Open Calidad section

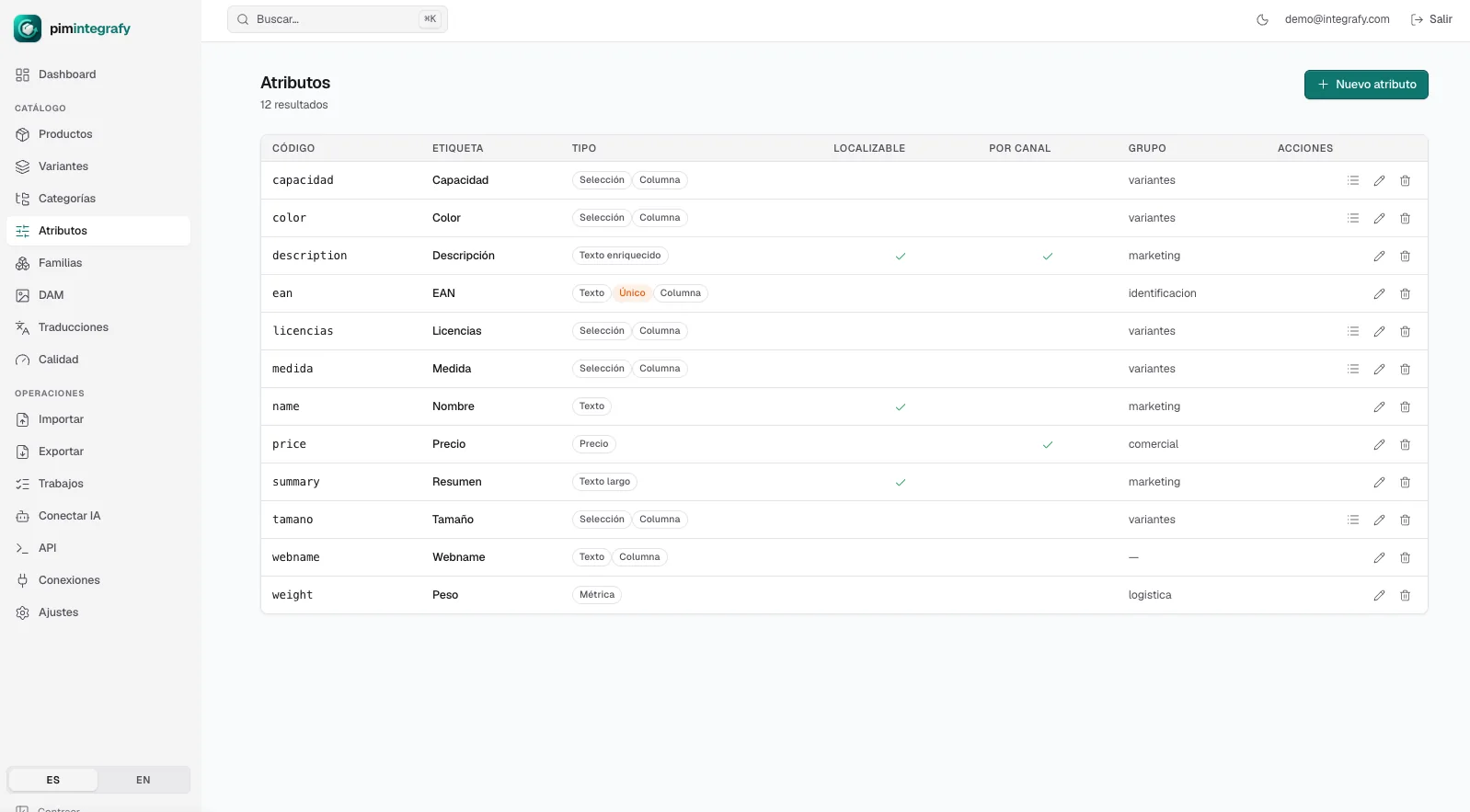(x=98, y=360)
